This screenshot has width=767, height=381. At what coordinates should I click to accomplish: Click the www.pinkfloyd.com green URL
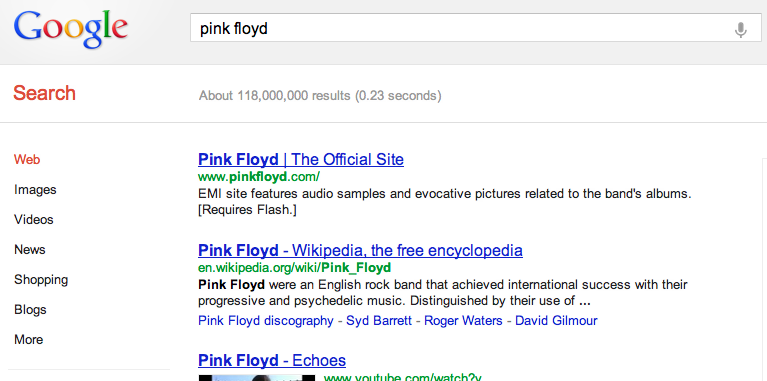[x=259, y=176]
